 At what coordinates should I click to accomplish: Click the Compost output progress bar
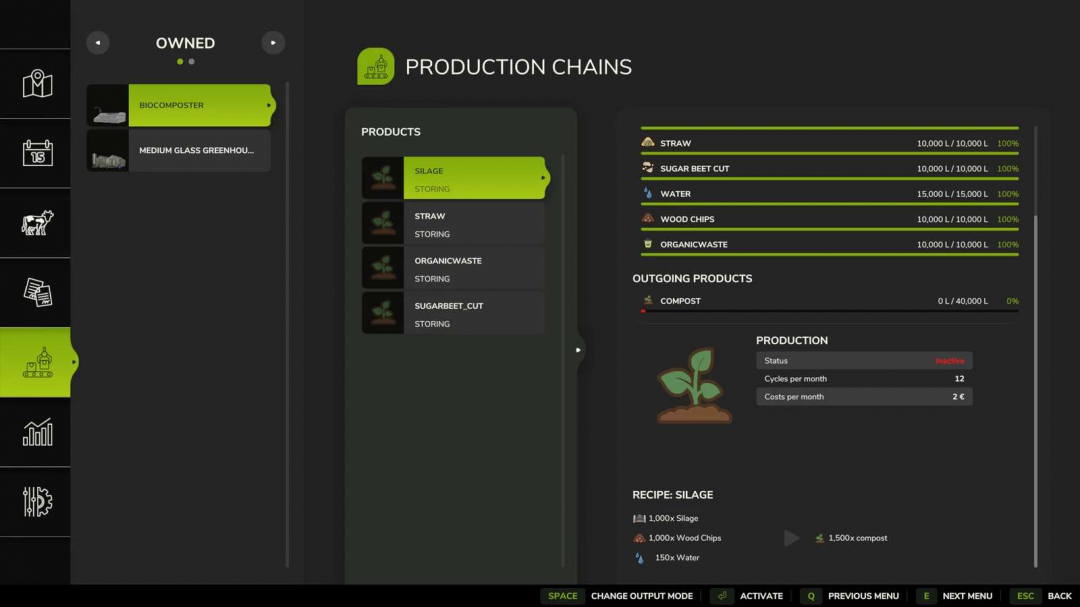830,311
